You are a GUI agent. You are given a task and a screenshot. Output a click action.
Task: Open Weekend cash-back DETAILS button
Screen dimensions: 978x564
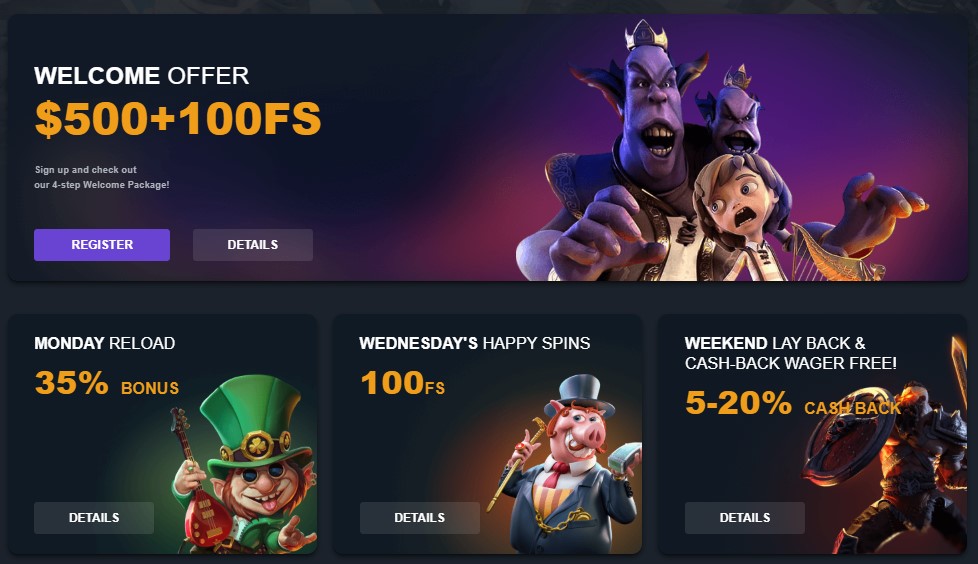(745, 518)
